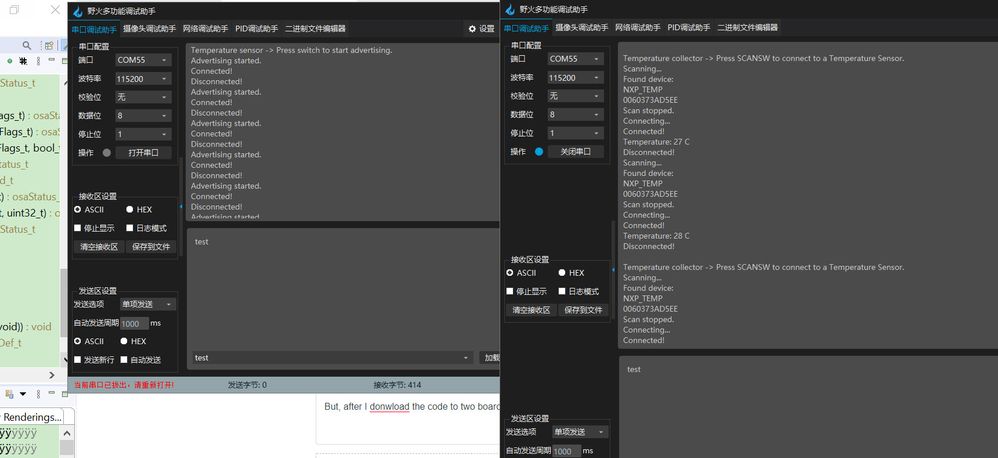Expand send history combo box showing test
This screenshot has width=998, height=458.
point(333,357)
